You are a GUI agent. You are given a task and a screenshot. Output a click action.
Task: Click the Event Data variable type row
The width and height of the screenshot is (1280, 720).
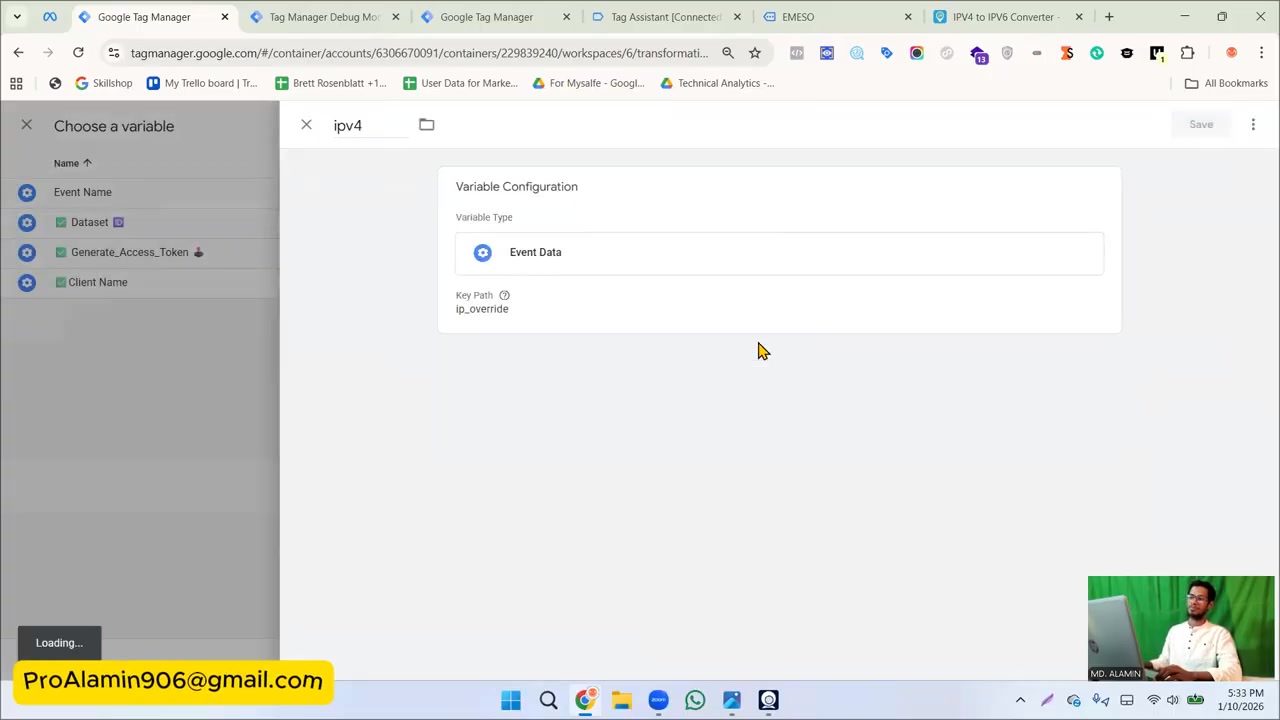(x=779, y=252)
